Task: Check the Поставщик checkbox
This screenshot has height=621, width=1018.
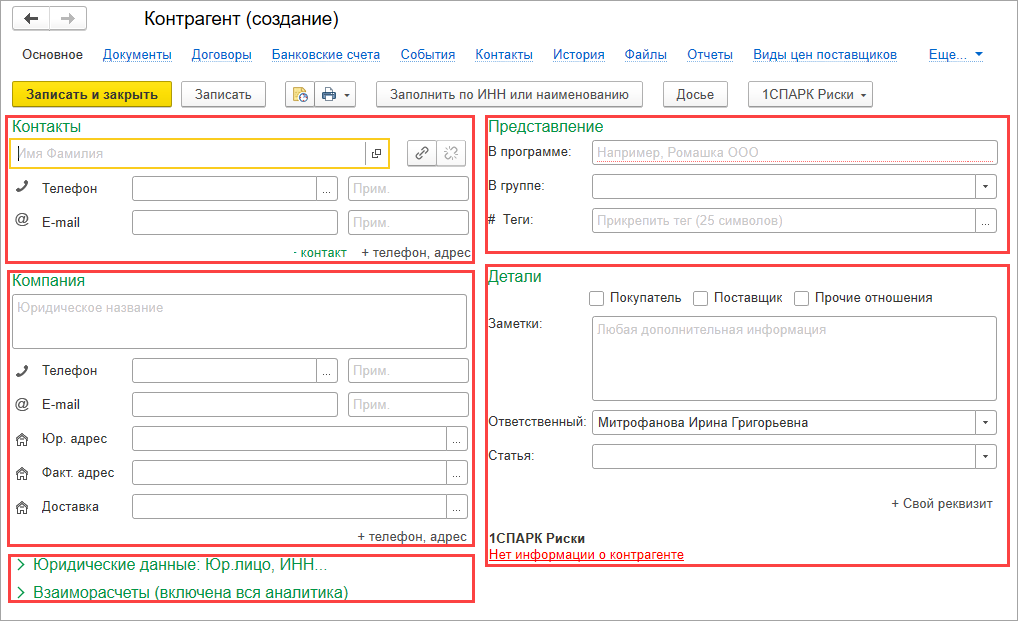Action: (700, 298)
